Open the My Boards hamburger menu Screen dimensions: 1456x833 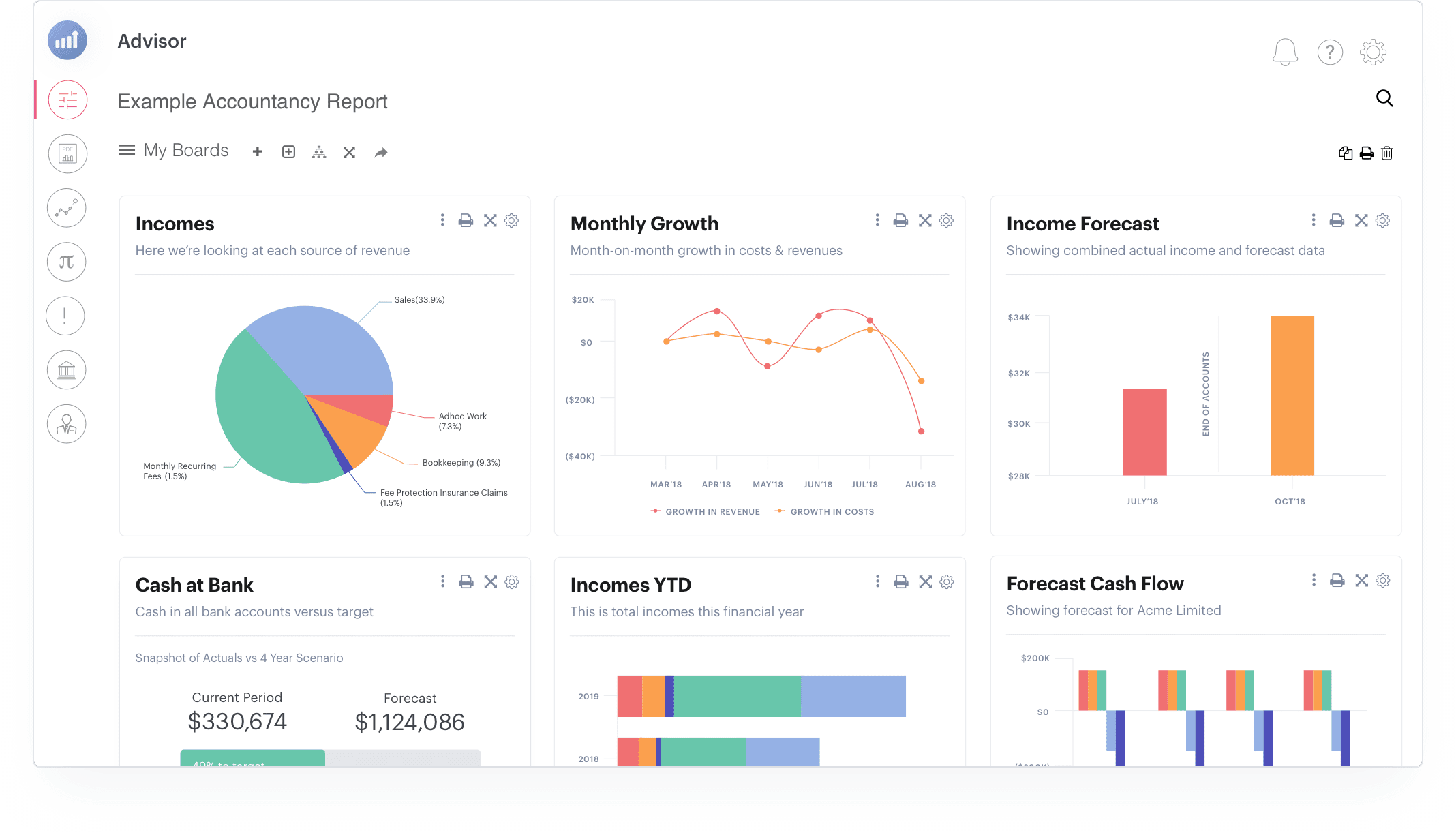coord(127,150)
